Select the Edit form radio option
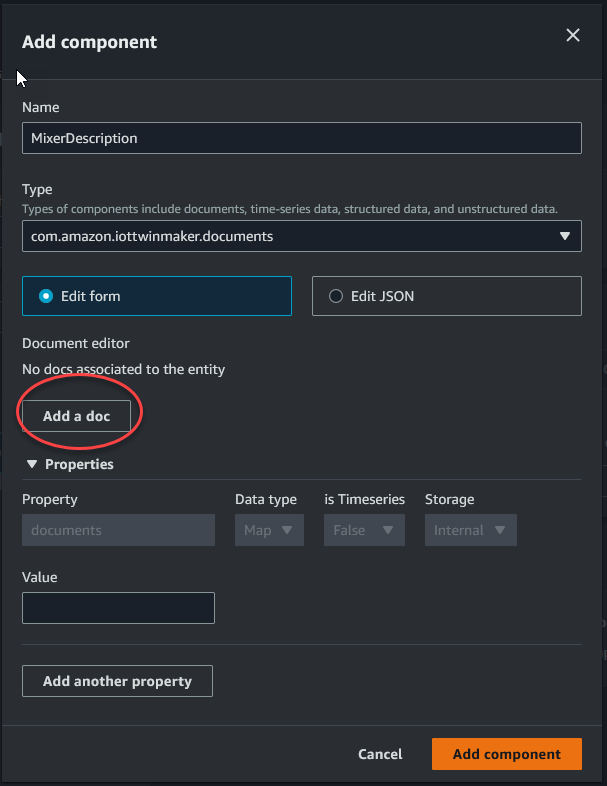The height and width of the screenshot is (786, 607). (46, 296)
